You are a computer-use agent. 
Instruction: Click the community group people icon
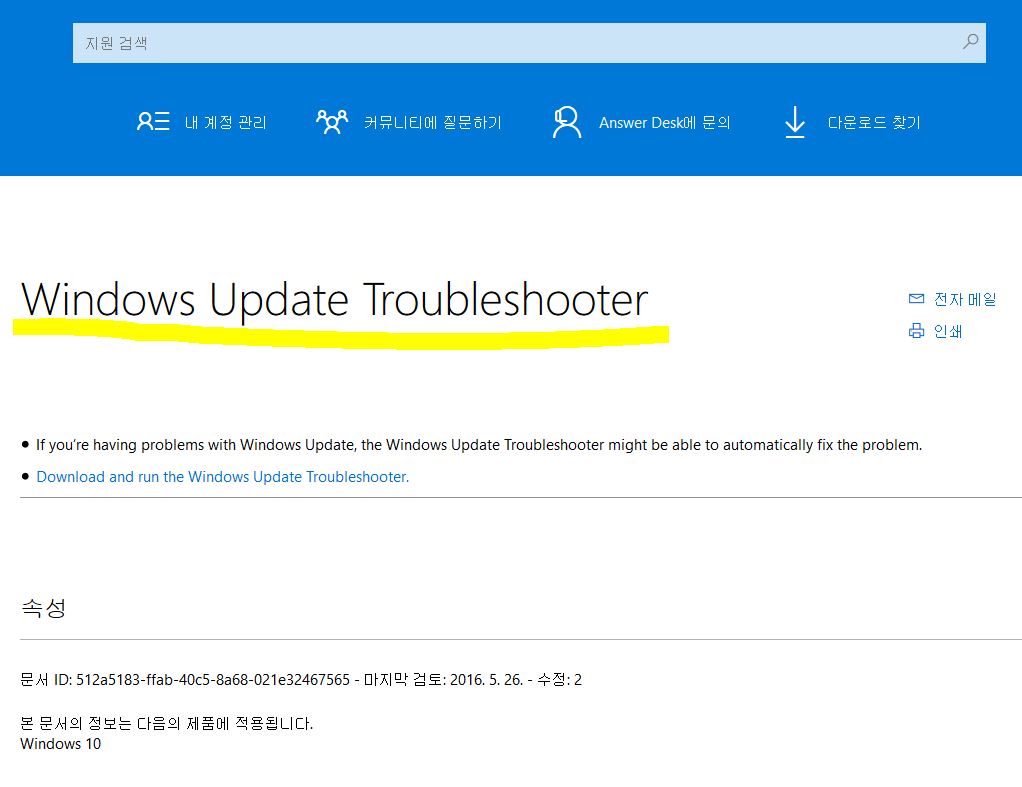(332, 121)
